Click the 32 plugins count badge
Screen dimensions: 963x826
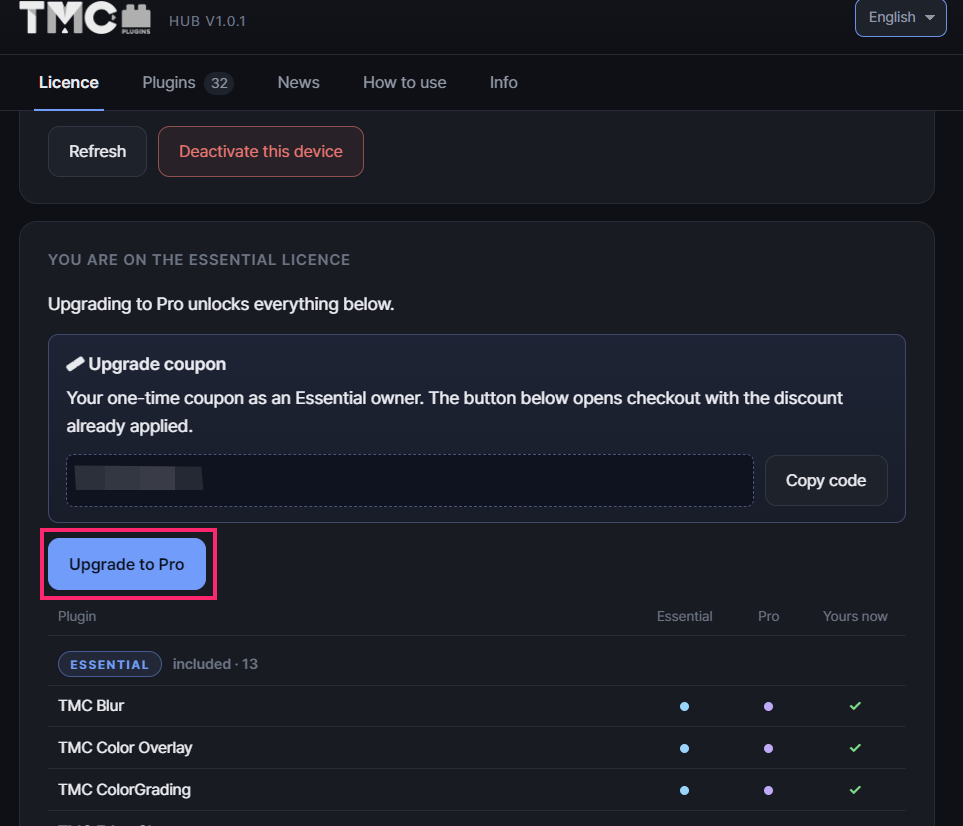pyautogui.click(x=219, y=83)
